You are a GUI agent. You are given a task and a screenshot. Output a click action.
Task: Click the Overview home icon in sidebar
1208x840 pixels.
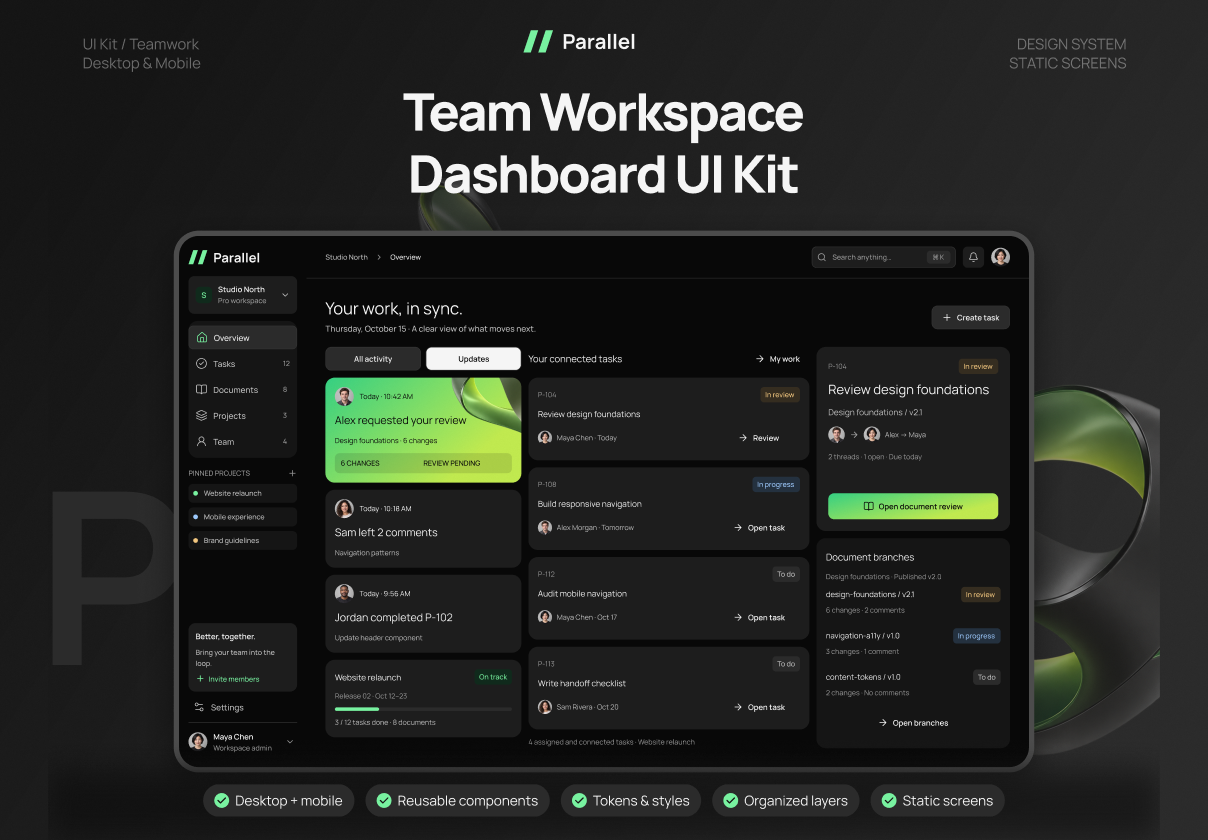click(x=202, y=338)
